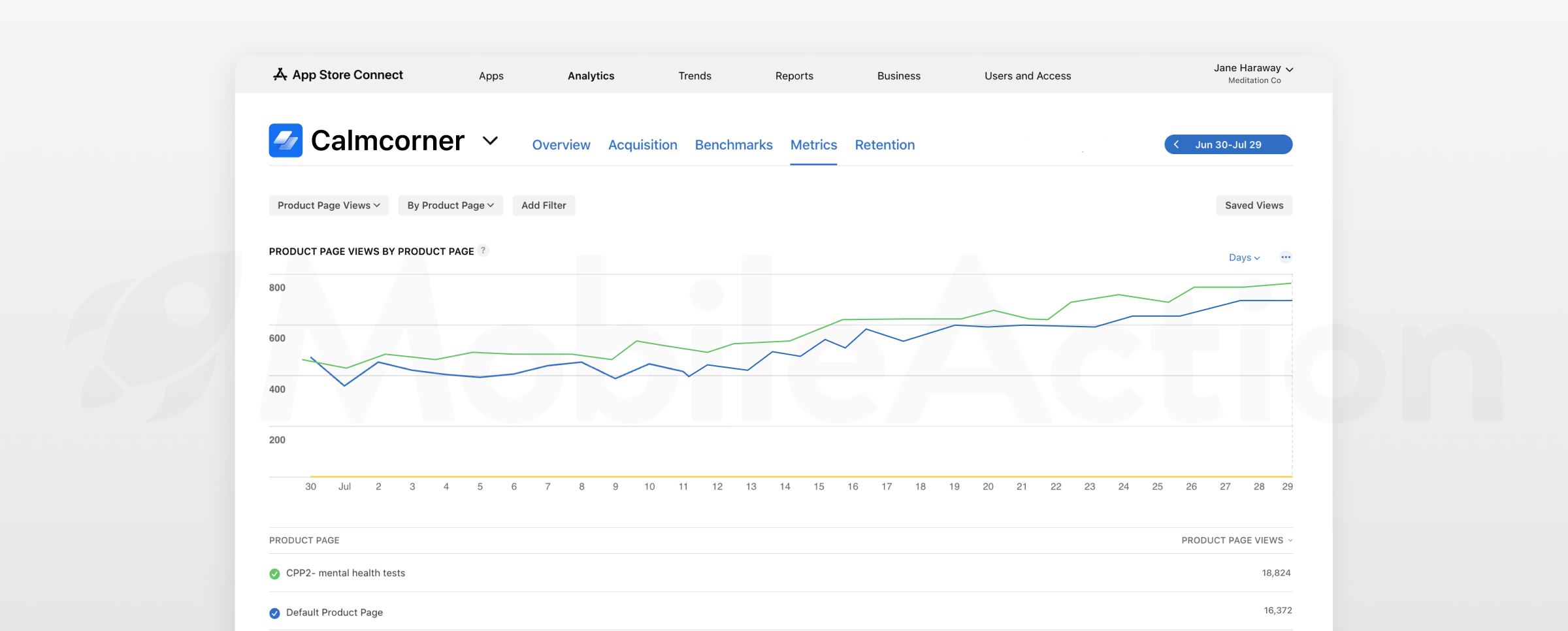Switch to the Benchmarks tab
1568x631 pixels.
[734, 145]
